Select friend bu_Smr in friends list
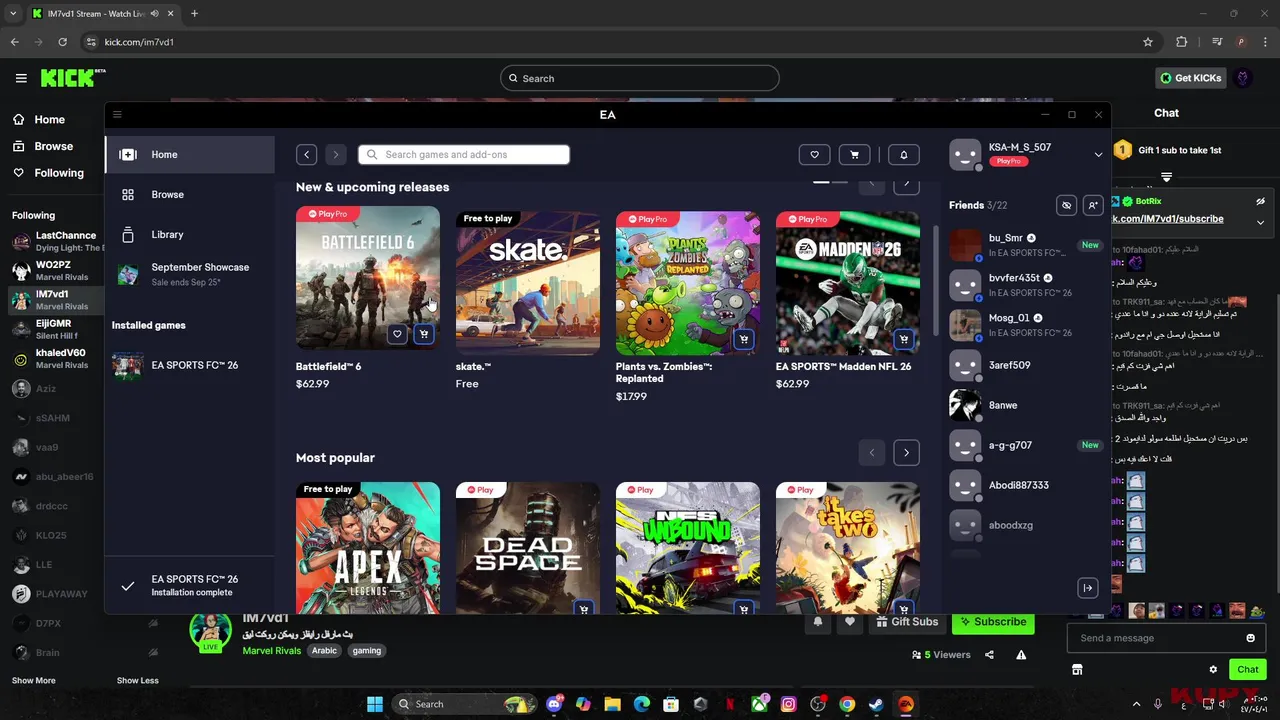The height and width of the screenshot is (720, 1280). tap(1026, 245)
